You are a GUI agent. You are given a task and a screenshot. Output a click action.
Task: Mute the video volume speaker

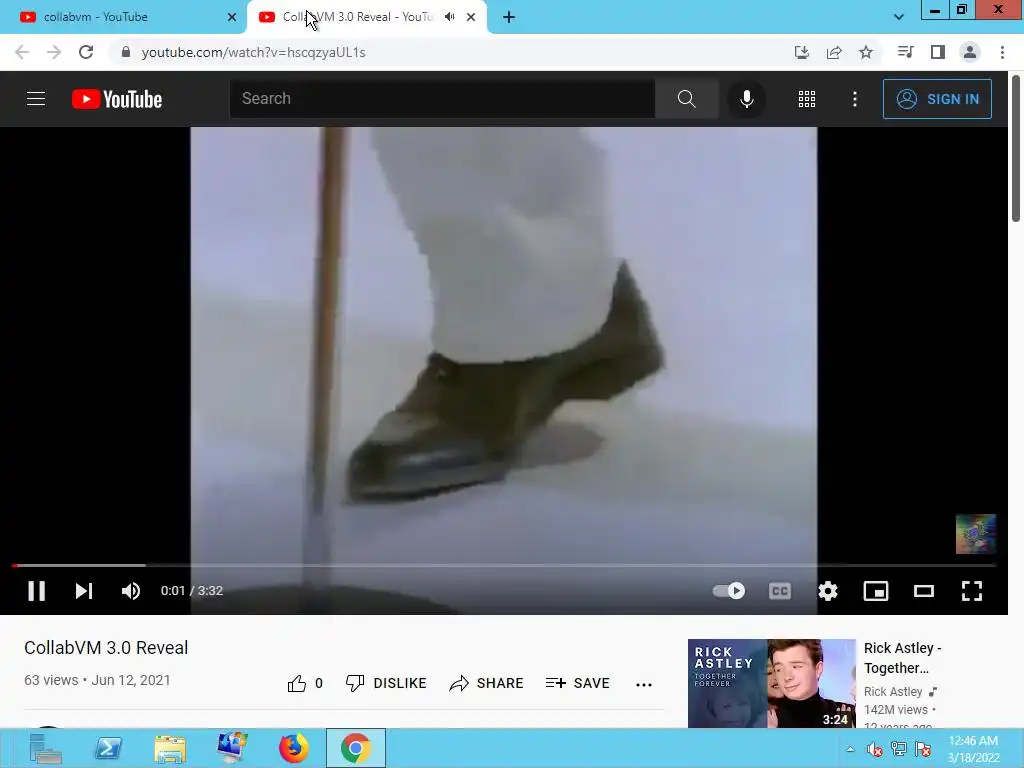pos(131,591)
